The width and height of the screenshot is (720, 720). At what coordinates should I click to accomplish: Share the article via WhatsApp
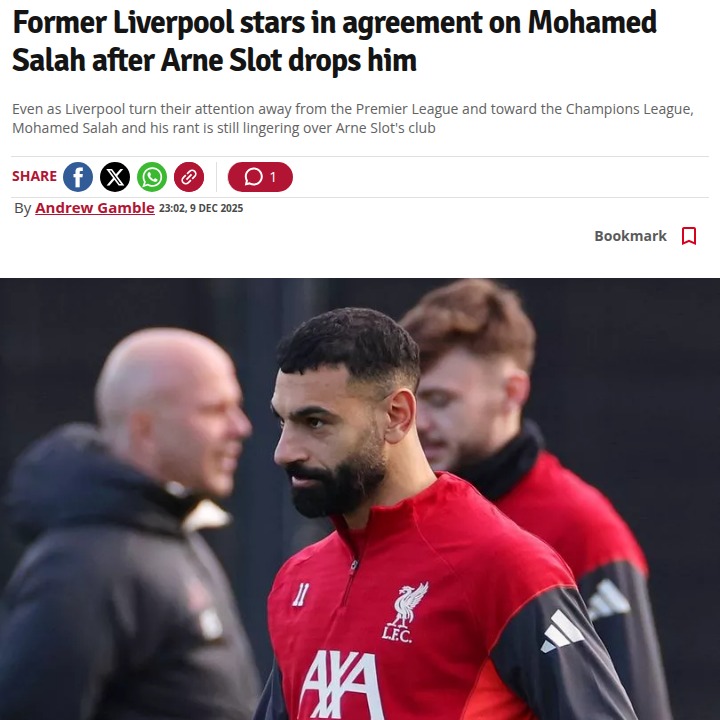[x=152, y=177]
